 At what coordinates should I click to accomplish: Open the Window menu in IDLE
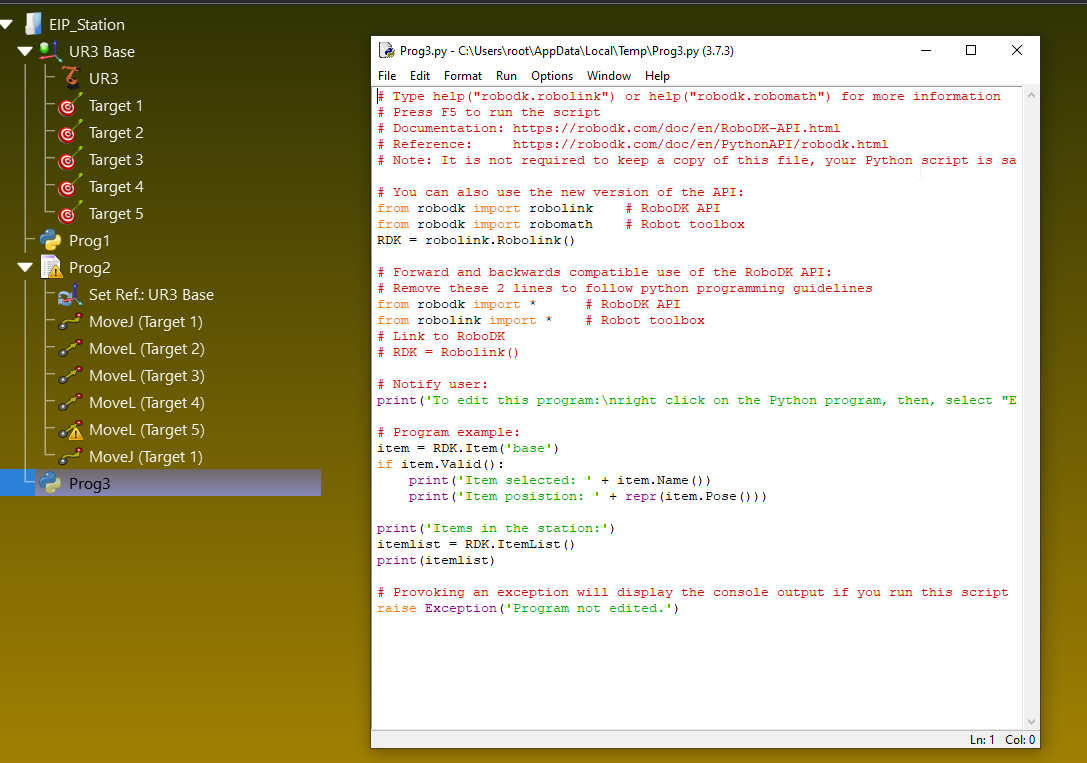(x=609, y=76)
